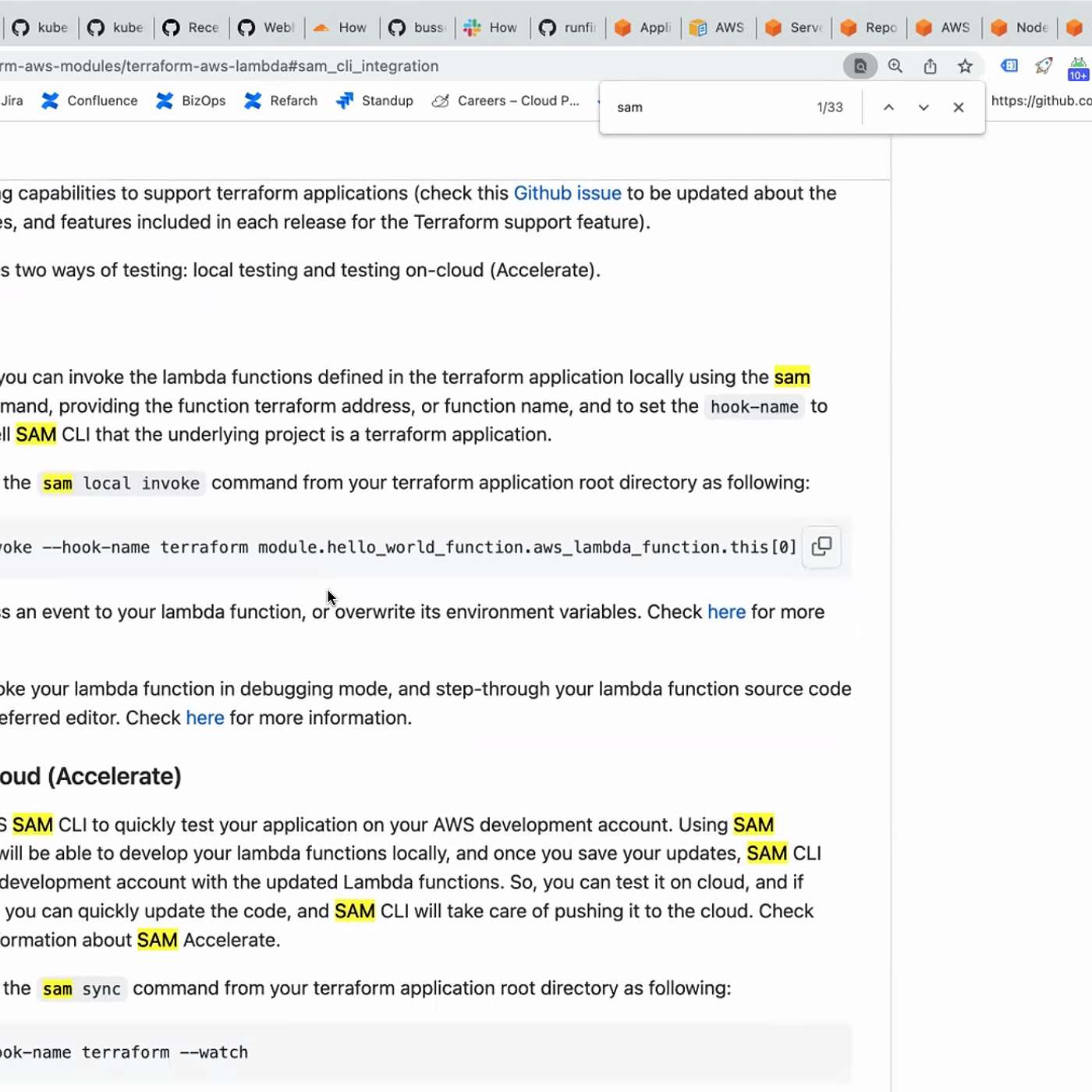The width and height of the screenshot is (1092, 1092).
Task: Click the find-in-page icon in address bar
Action: (x=860, y=66)
